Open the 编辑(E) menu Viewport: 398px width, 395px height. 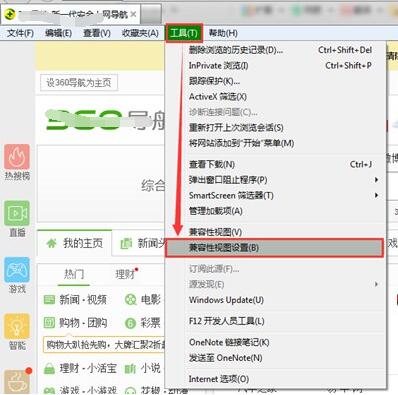coord(58,33)
